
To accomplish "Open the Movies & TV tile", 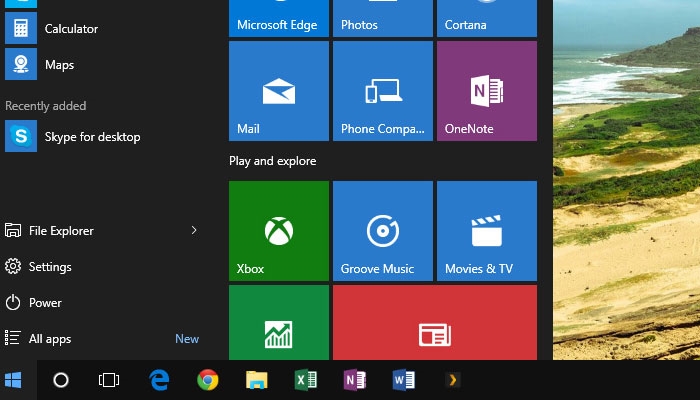I will point(487,231).
